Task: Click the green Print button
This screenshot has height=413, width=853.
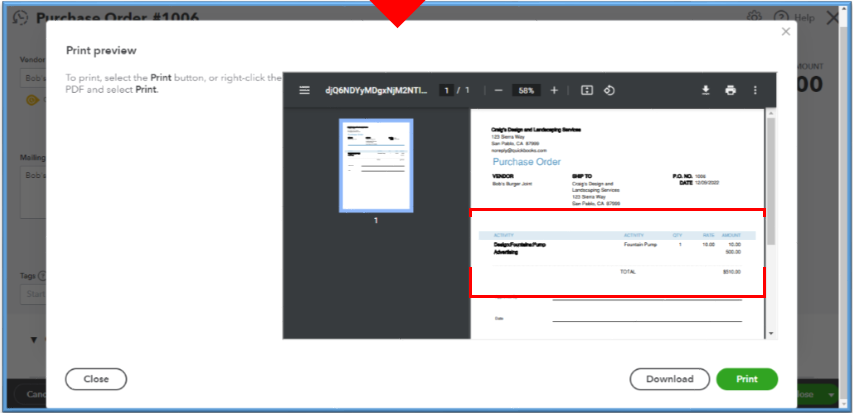Action: tap(747, 379)
